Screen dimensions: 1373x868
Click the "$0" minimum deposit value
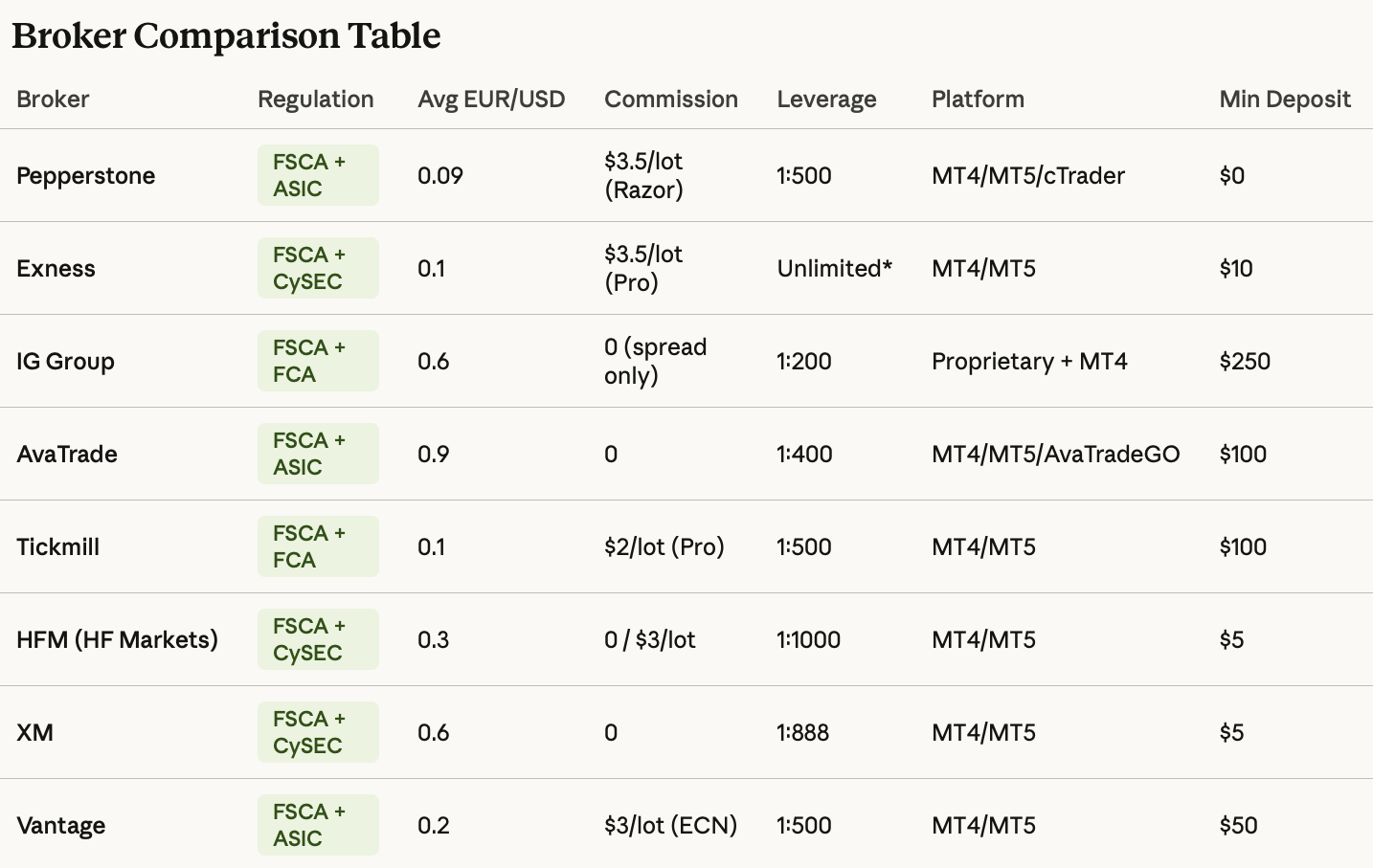pyautogui.click(x=1232, y=176)
